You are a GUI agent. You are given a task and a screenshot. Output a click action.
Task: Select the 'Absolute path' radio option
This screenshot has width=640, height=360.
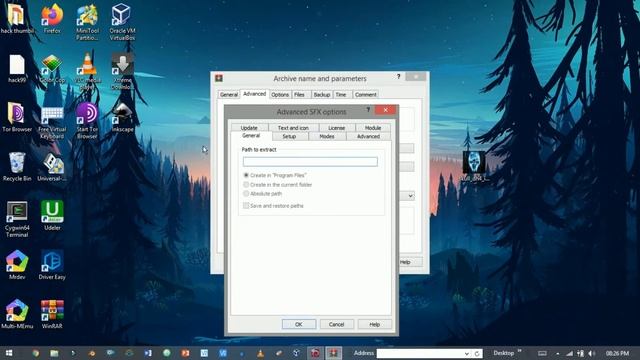[x=246, y=193]
